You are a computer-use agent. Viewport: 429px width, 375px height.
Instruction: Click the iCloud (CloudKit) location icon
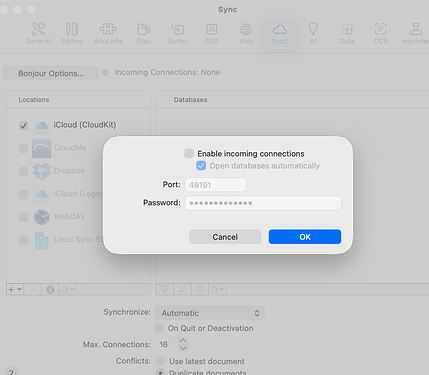pos(42,125)
